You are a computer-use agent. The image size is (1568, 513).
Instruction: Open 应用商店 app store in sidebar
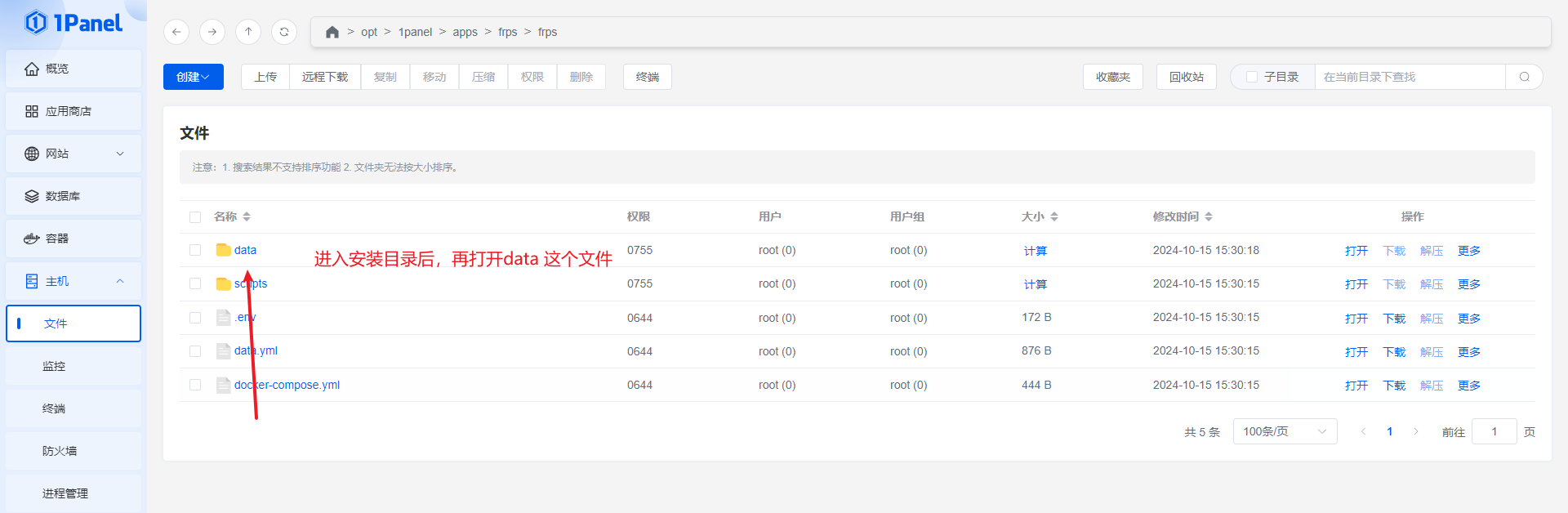point(73,111)
